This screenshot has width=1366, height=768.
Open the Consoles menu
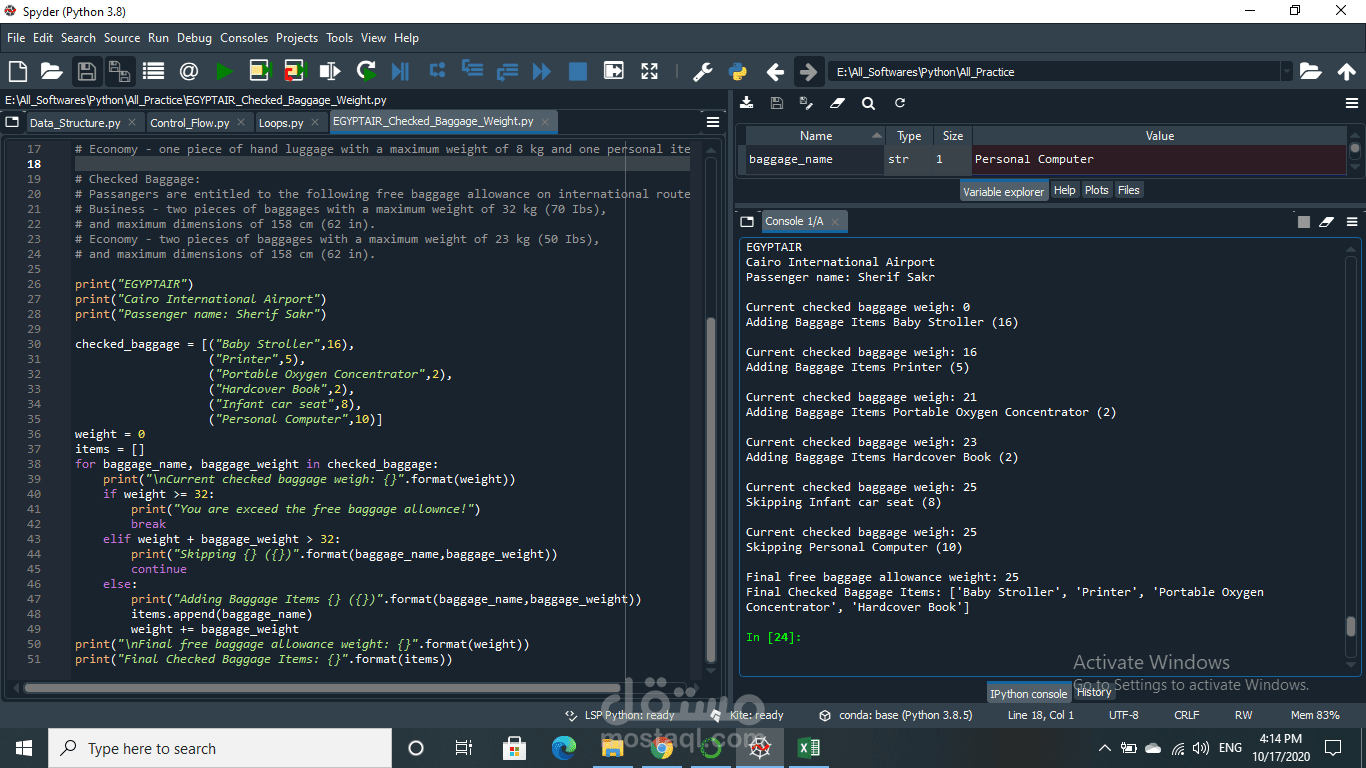tap(244, 38)
